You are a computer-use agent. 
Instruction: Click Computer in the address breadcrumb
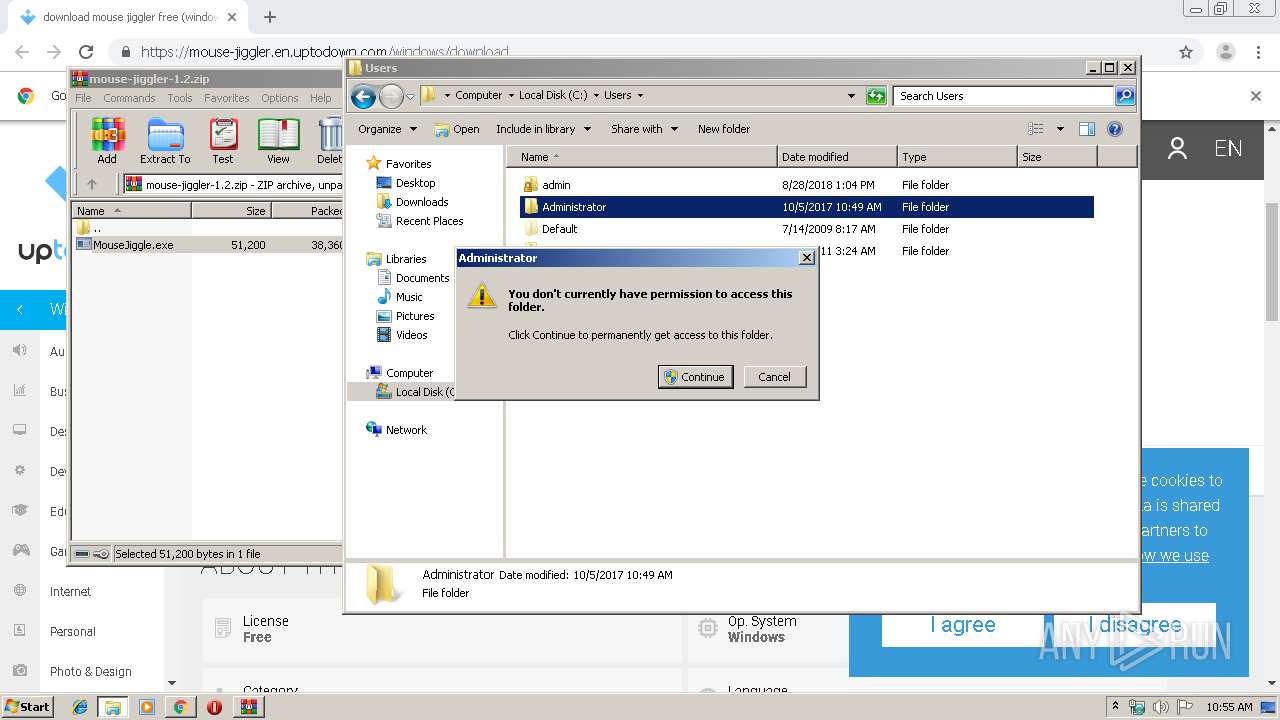click(x=478, y=96)
